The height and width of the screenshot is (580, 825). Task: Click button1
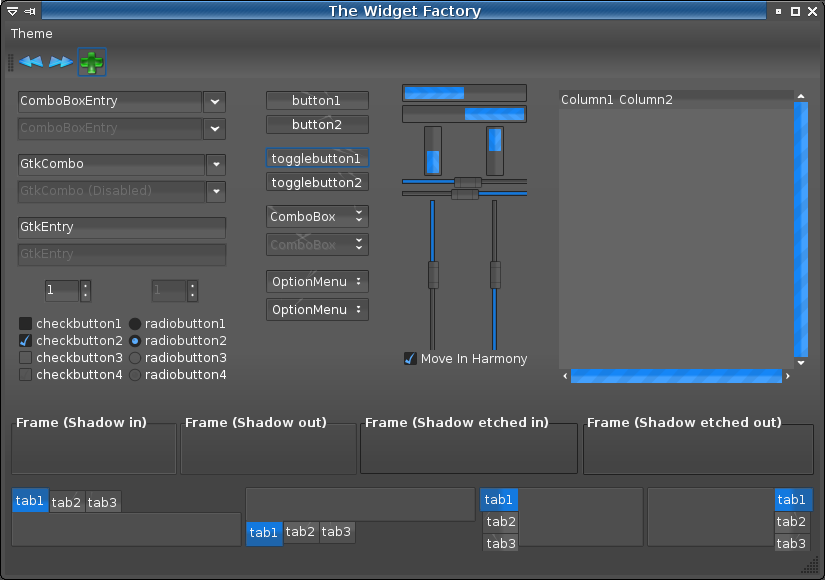(317, 101)
